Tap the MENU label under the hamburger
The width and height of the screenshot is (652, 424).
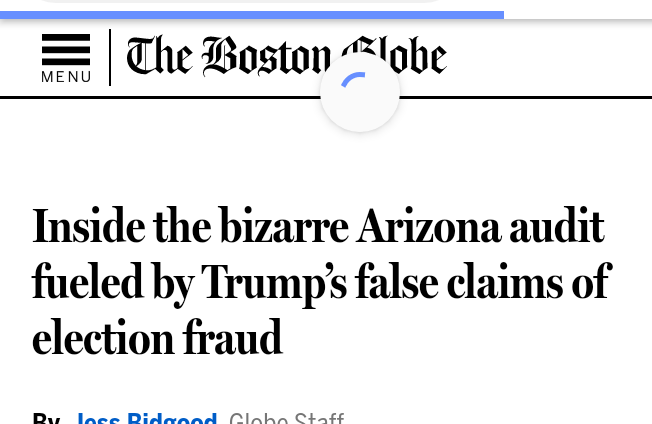(x=66, y=77)
